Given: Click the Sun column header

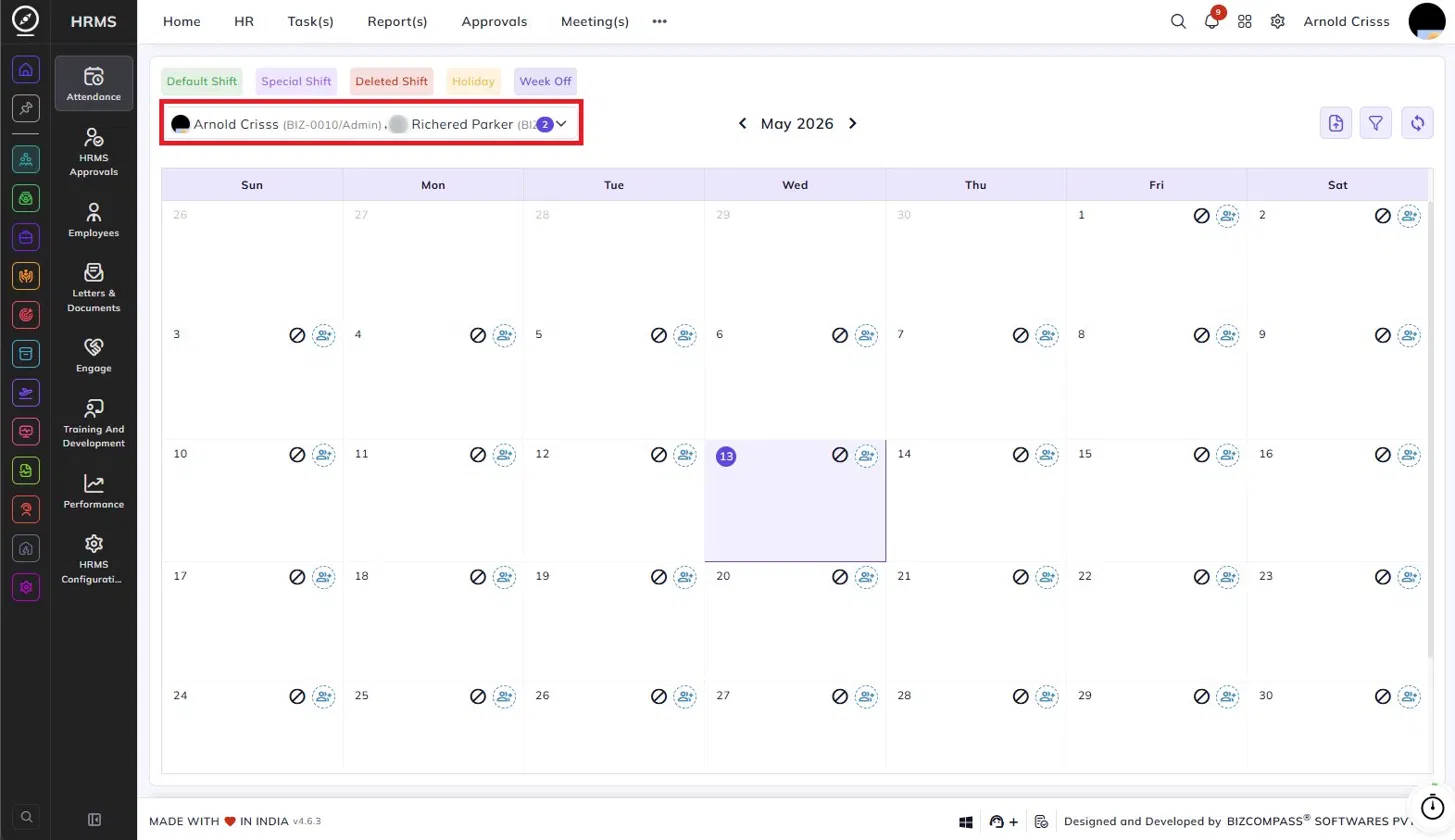Looking at the screenshot, I should point(252,185).
